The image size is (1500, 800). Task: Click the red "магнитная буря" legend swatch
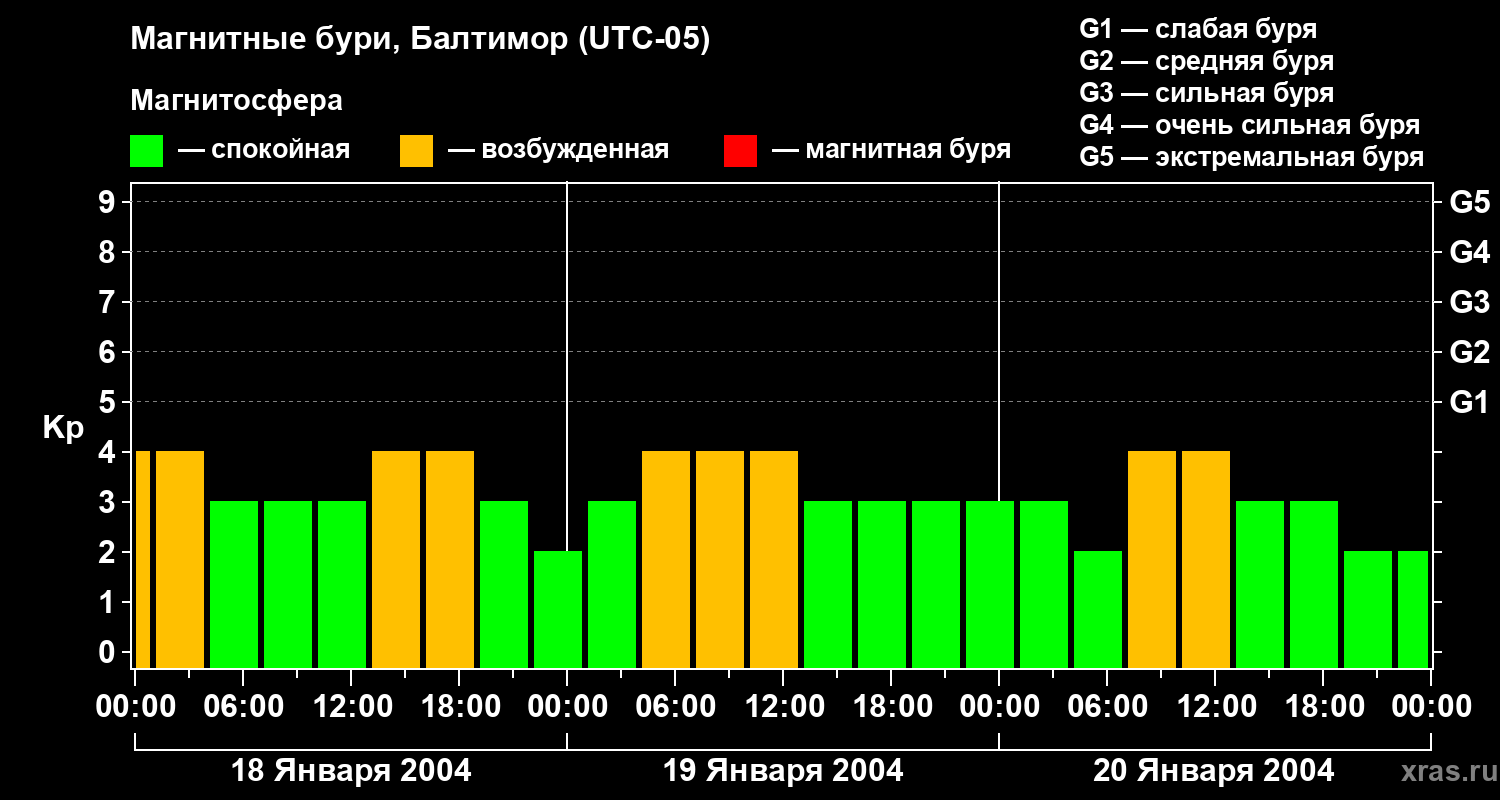point(740,151)
